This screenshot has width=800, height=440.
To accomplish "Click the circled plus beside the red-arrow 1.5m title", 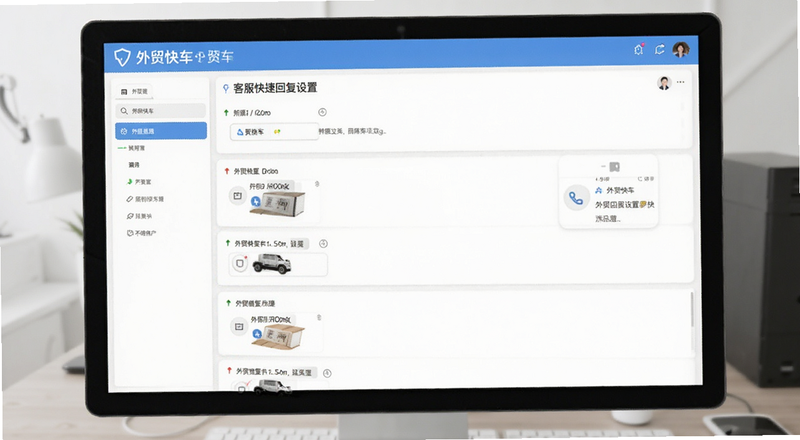I will pyautogui.click(x=328, y=373).
